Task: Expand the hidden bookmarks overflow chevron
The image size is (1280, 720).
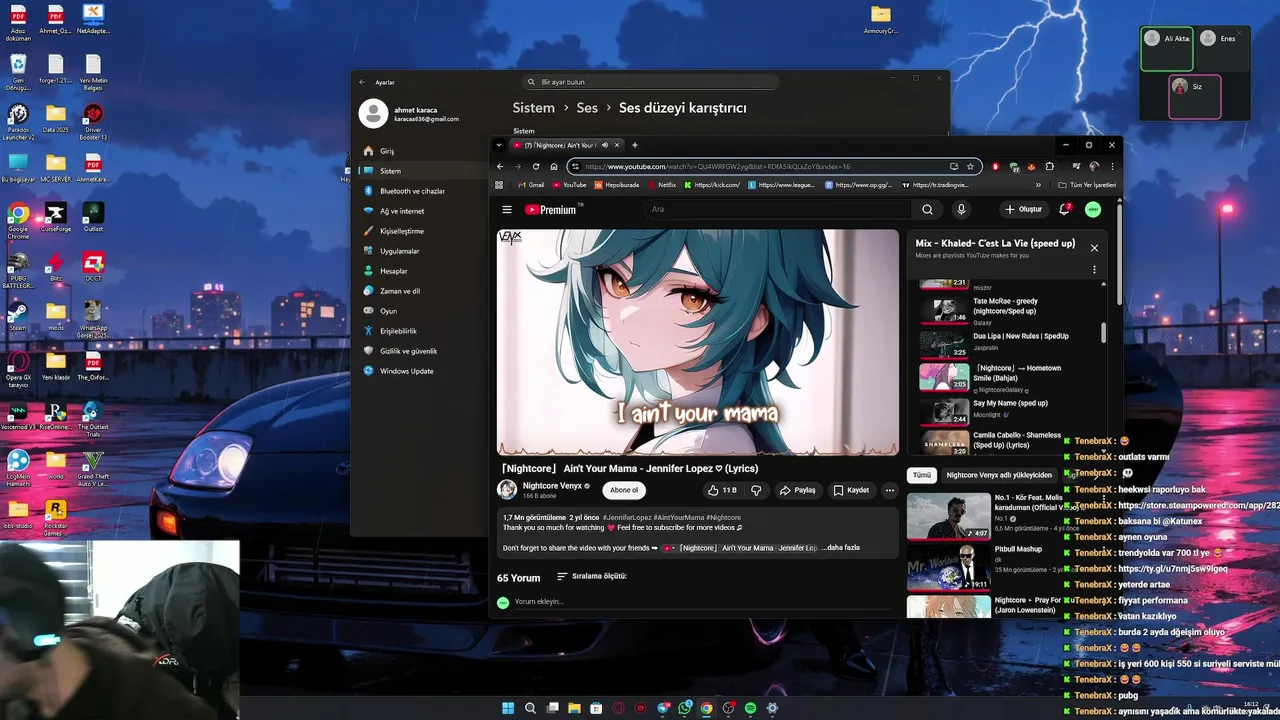Action: [x=1037, y=185]
